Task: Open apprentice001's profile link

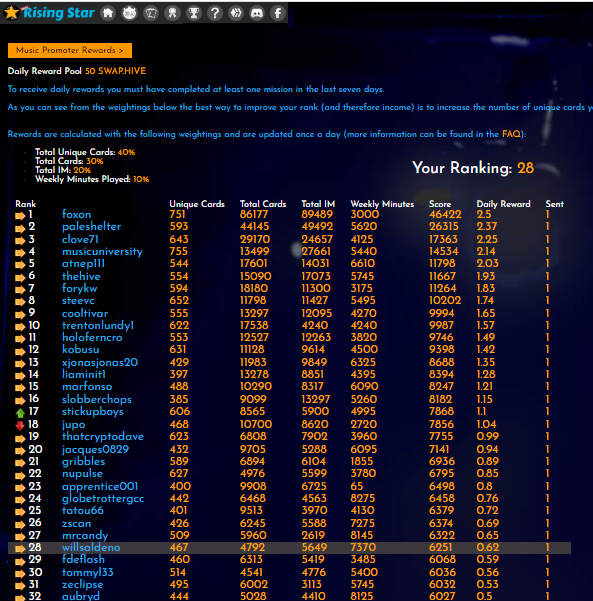Action: click(x=100, y=486)
